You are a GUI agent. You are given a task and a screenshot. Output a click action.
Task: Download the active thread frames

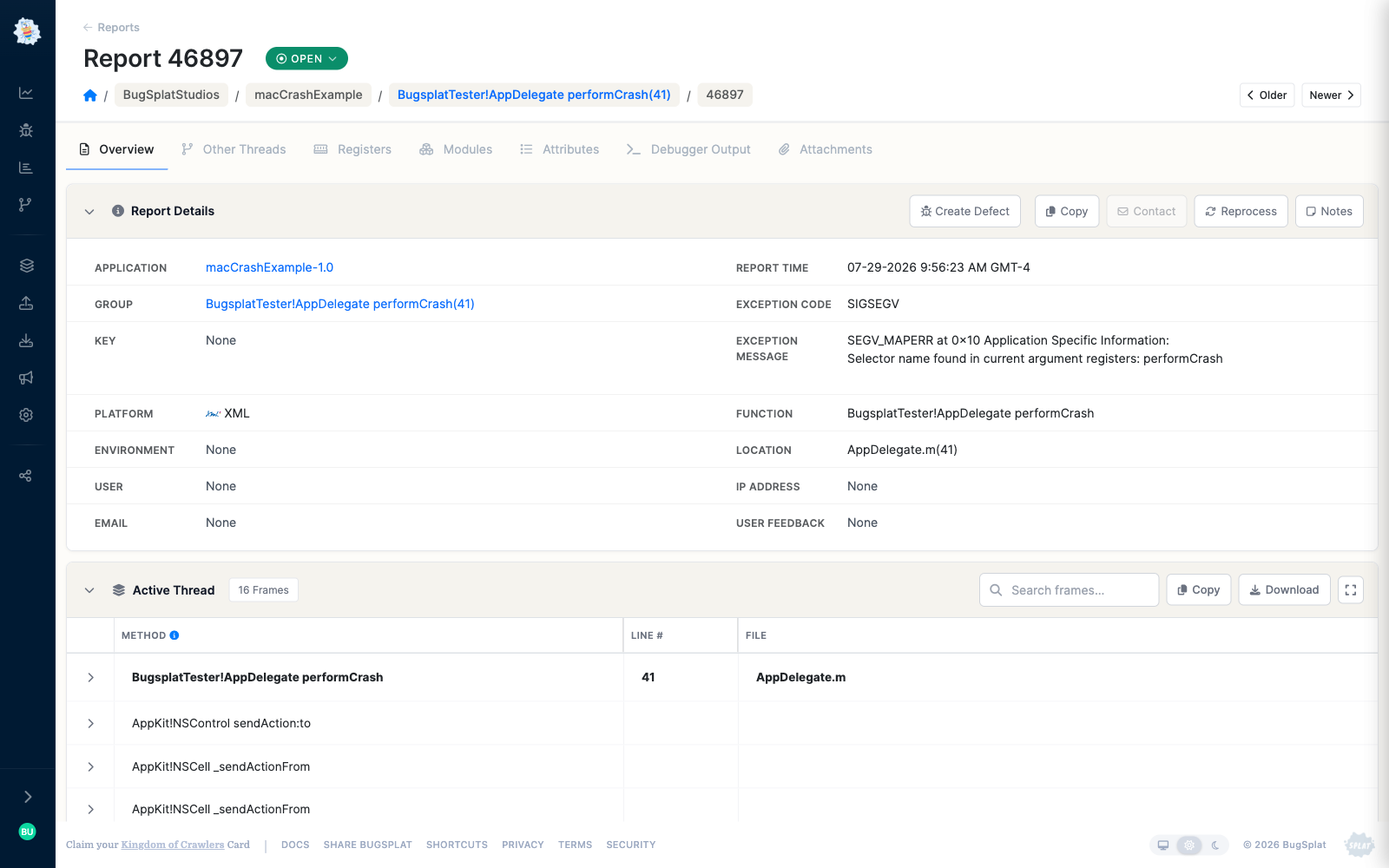1284,590
